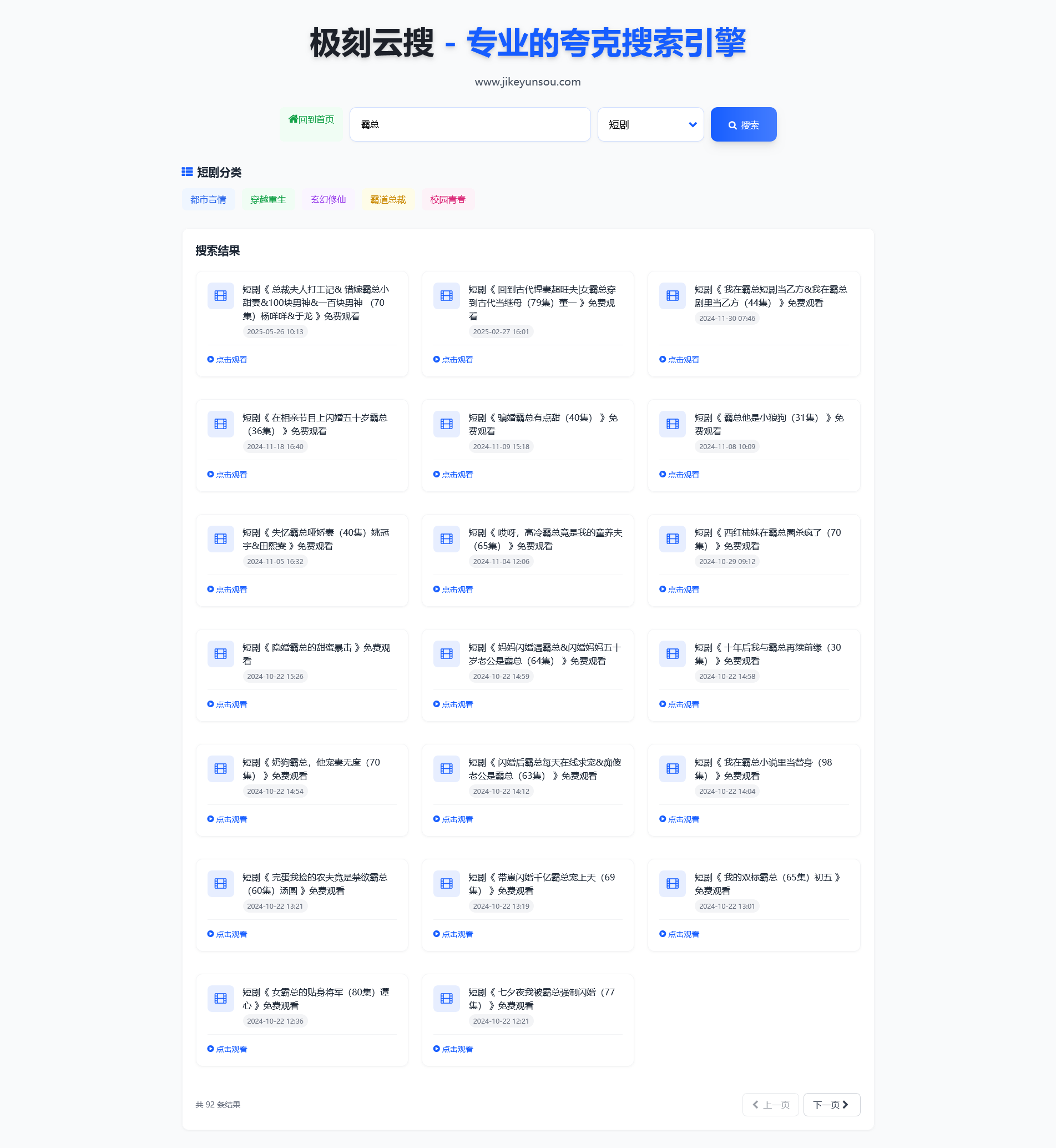Screen dimensions: 1056x1148
Task: Click the date 2025-02-27 16:01
Action: point(501,331)
